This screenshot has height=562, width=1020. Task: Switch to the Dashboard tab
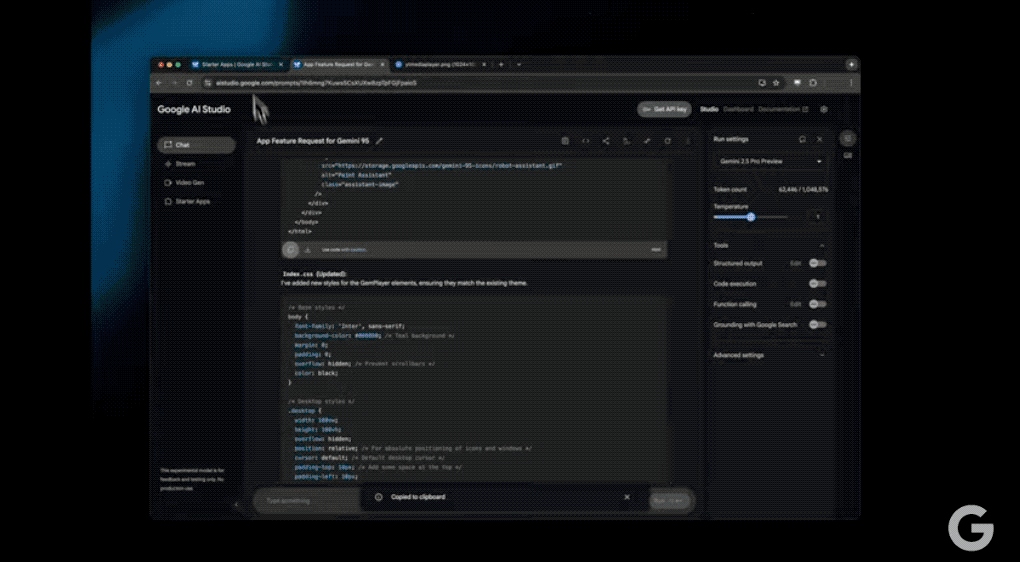tap(738, 109)
